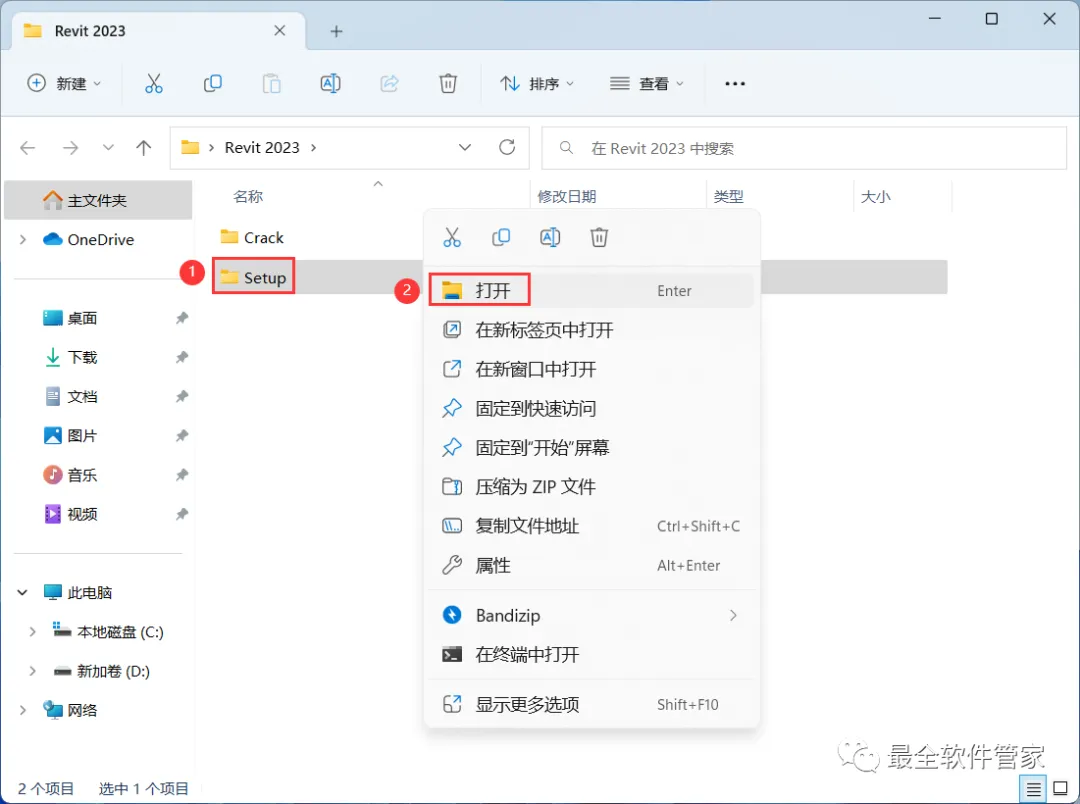Open 主文件夹 in the sidebar
The width and height of the screenshot is (1080, 804).
click(x=98, y=200)
